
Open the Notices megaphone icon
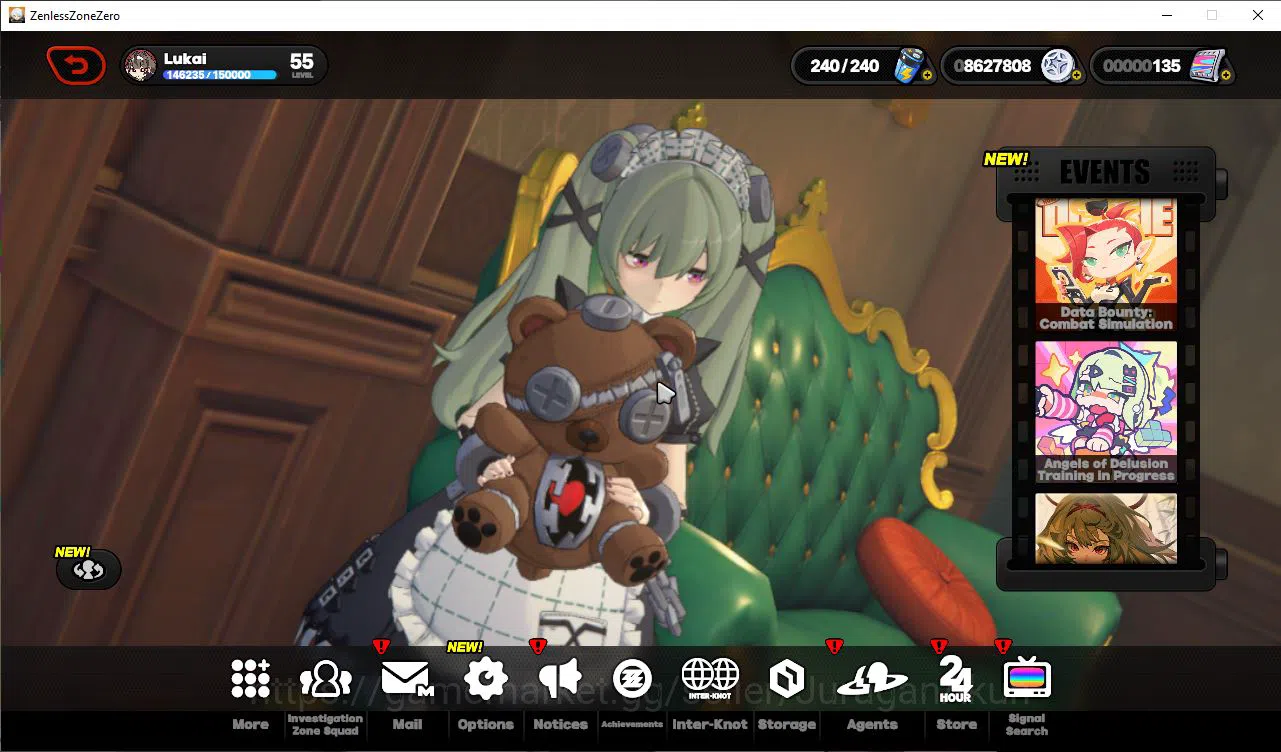click(560, 679)
